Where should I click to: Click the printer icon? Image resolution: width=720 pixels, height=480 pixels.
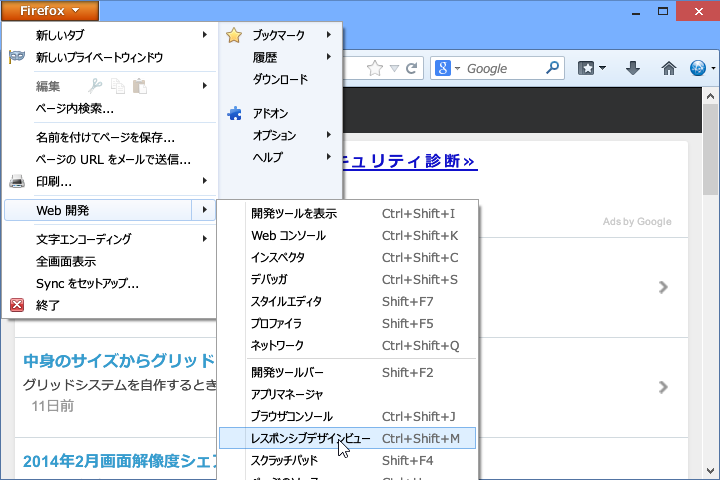click(17, 181)
